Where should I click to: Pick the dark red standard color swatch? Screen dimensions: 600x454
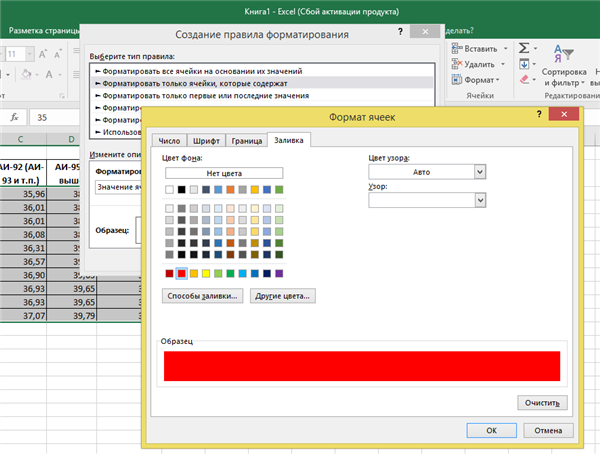coord(169,273)
